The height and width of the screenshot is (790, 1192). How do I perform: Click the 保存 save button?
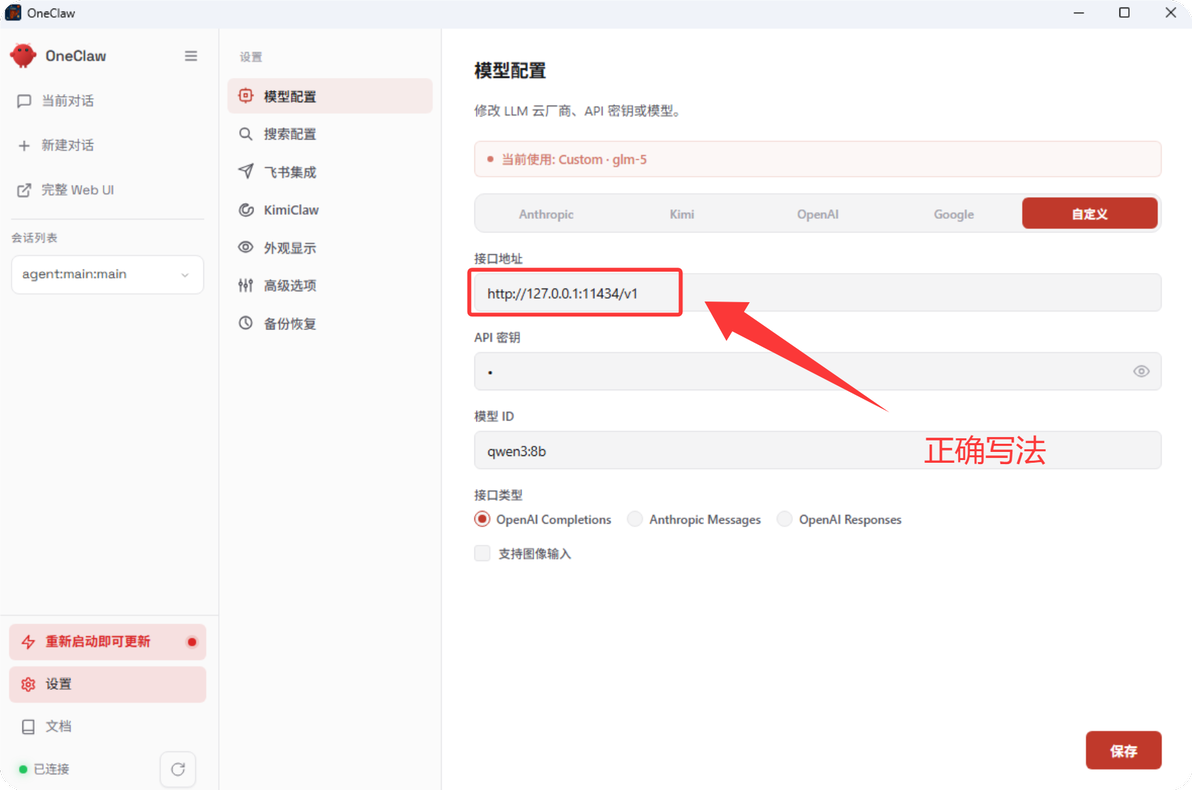pyautogui.click(x=1123, y=750)
